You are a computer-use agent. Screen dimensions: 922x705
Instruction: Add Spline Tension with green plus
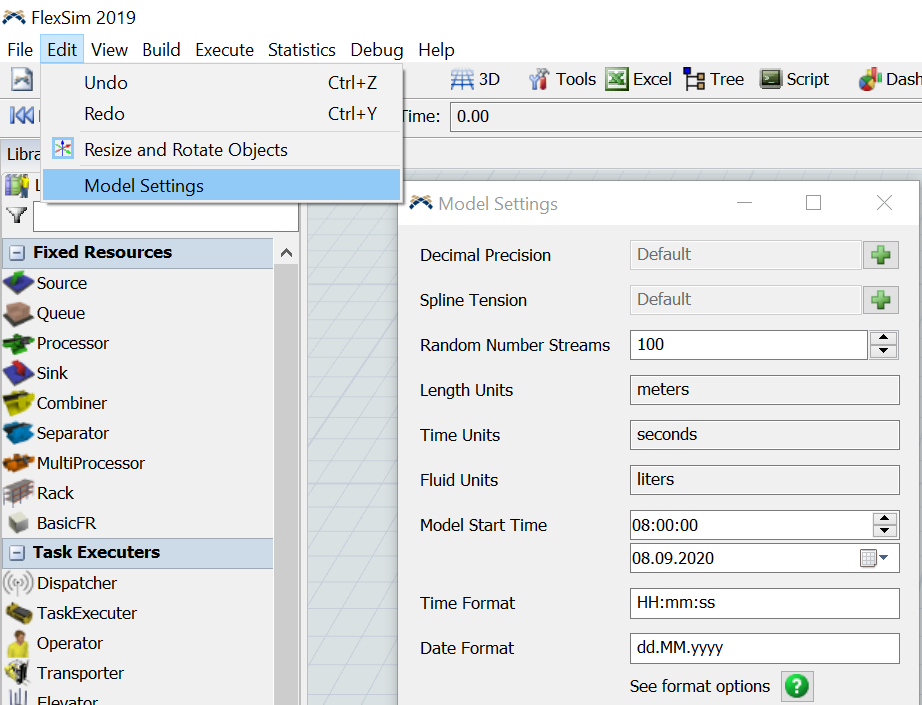tap(880, 300)
